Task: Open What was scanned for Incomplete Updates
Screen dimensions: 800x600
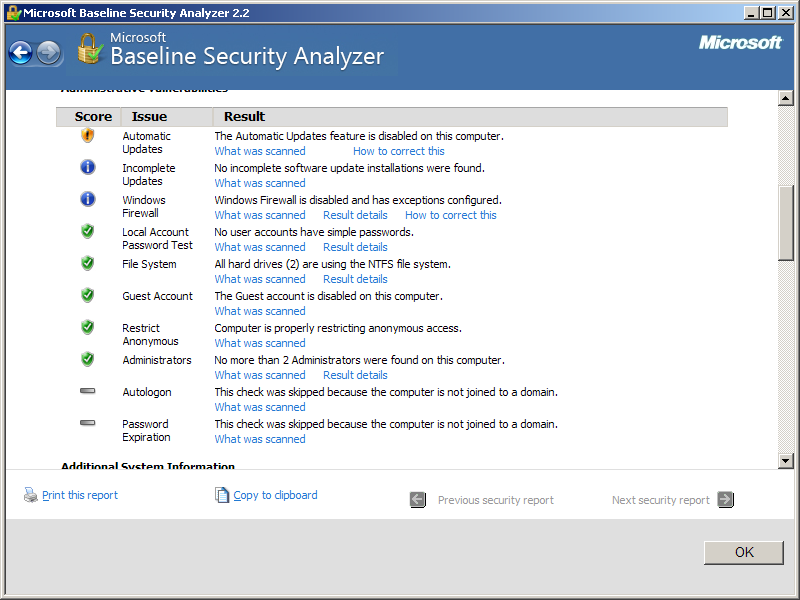Action: [x=260, y=183]
